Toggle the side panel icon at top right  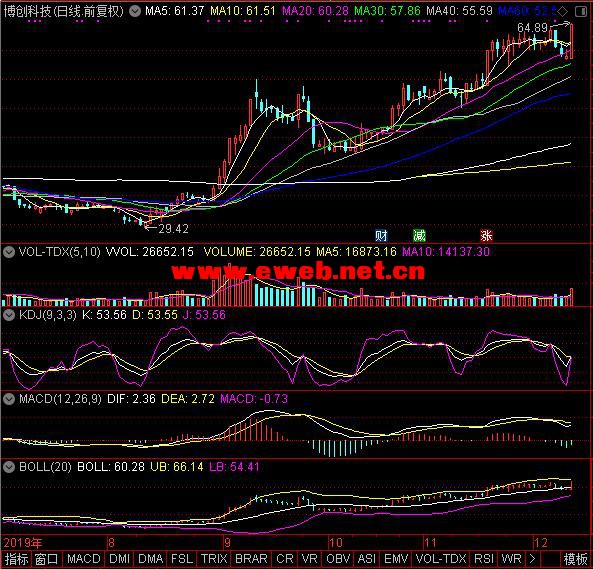[x=581, y=11]
